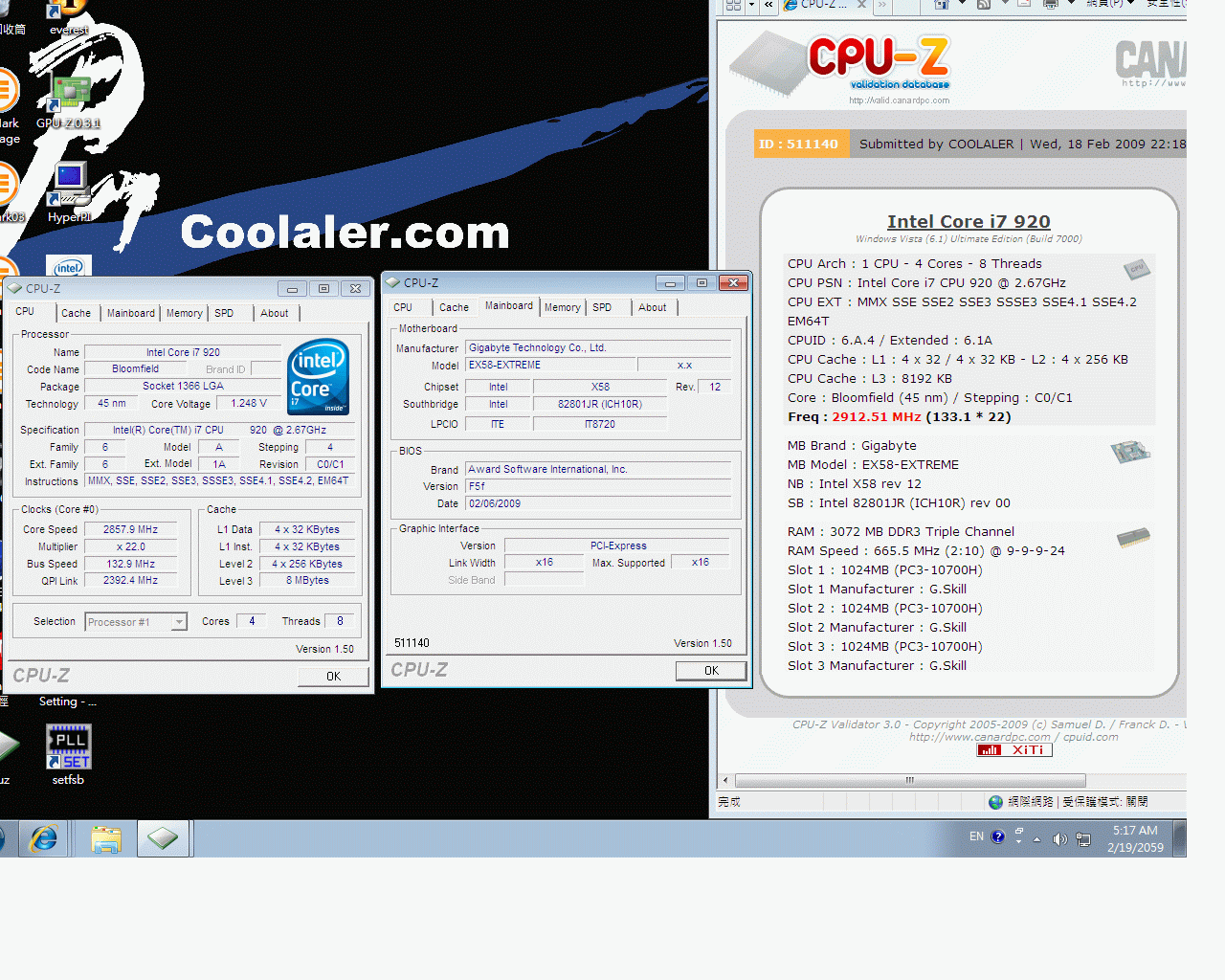
Task: Click the scroll tabs back « button in IE
Action: (x=768, y=5)
